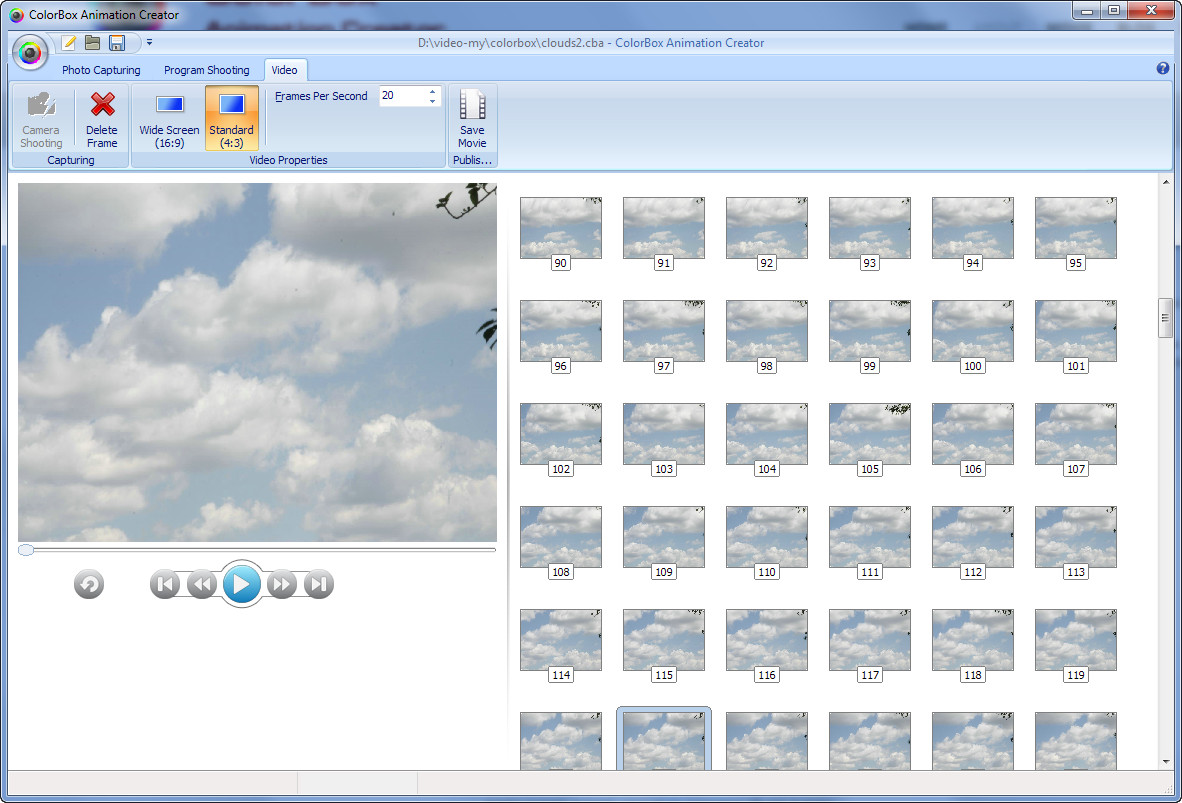The image size is (1182, 803).
Task: Toggle the loop playback button
Action: pos(89,584)
